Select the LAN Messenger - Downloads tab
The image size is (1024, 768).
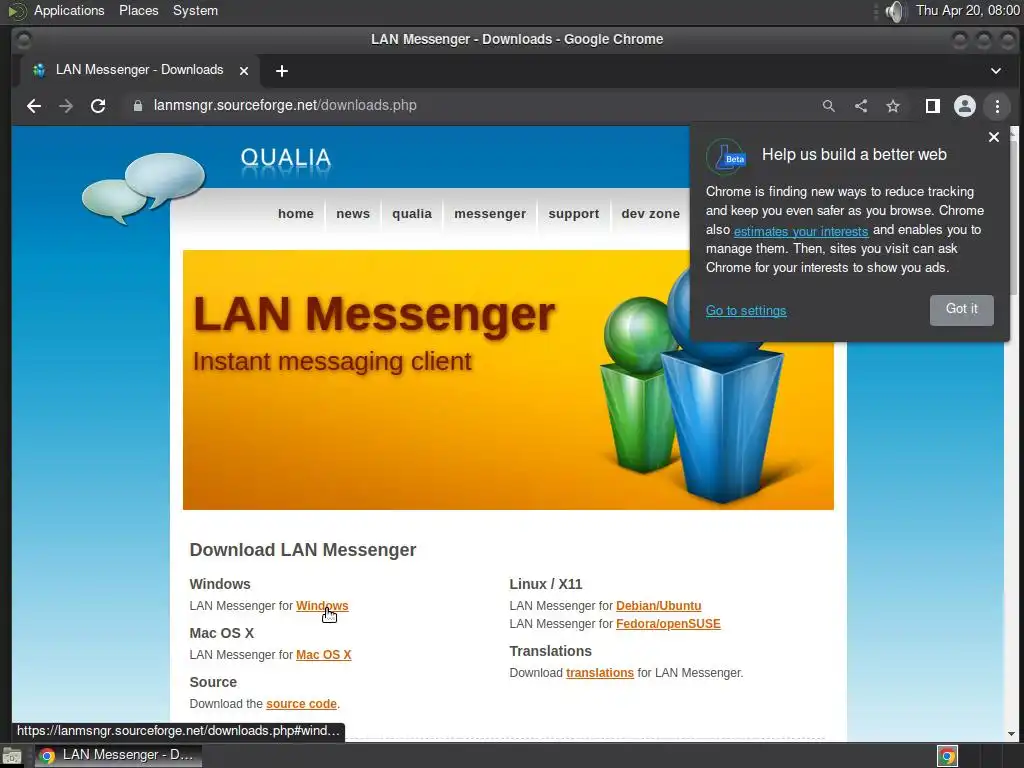pyautogui.click(x=140, y=70)
